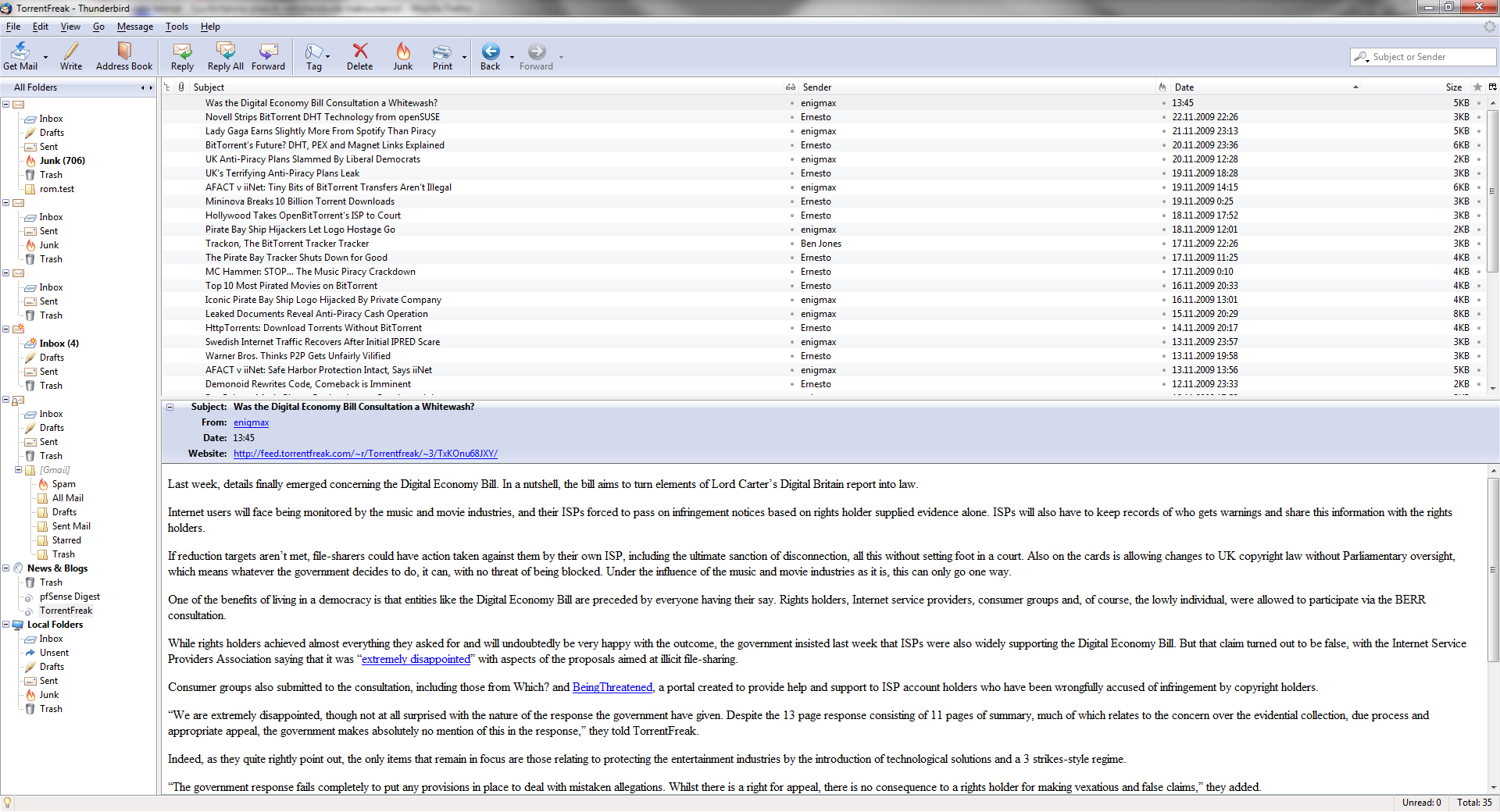Mark message as Junk via toolbar flame
This screenshot has height=812, width=1500.
tap(403, 52)
